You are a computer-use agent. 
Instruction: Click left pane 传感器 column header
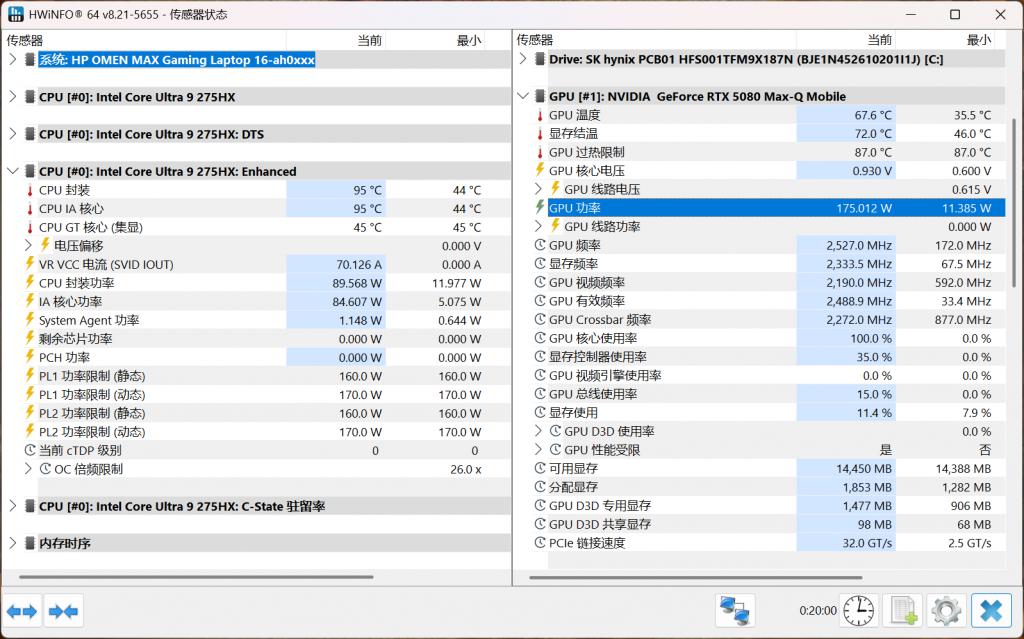[x=144, y=41]
